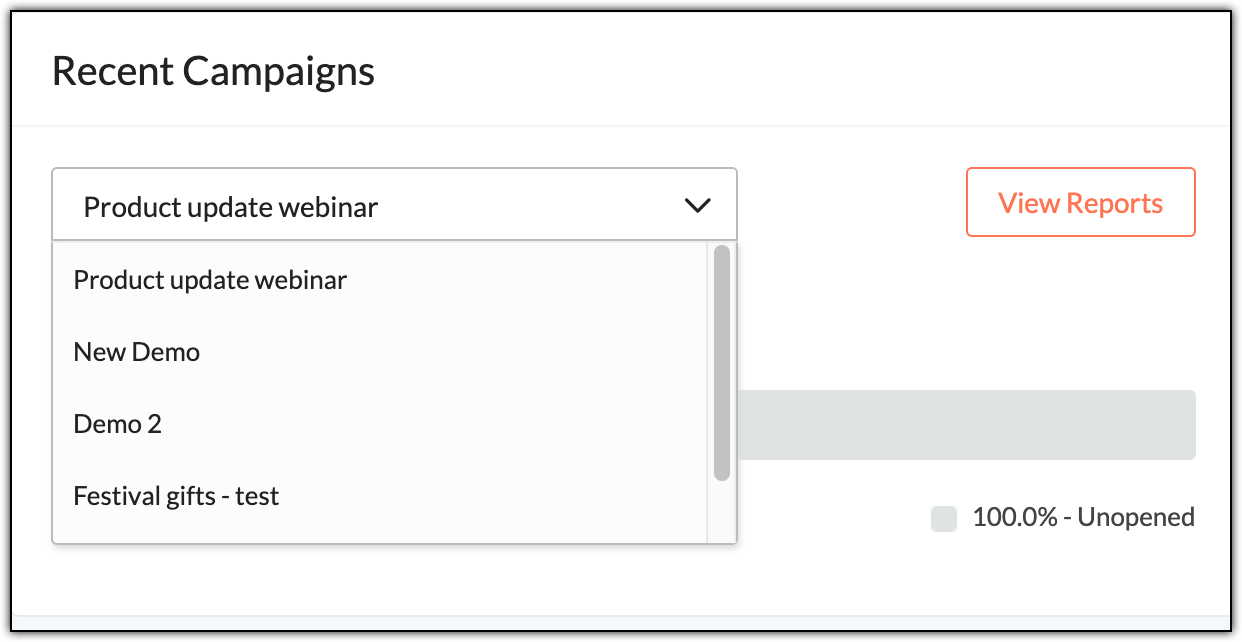Click the 100.0% - Unopened legend label
Screen dimensions: 1242x642
[1083, 518]
